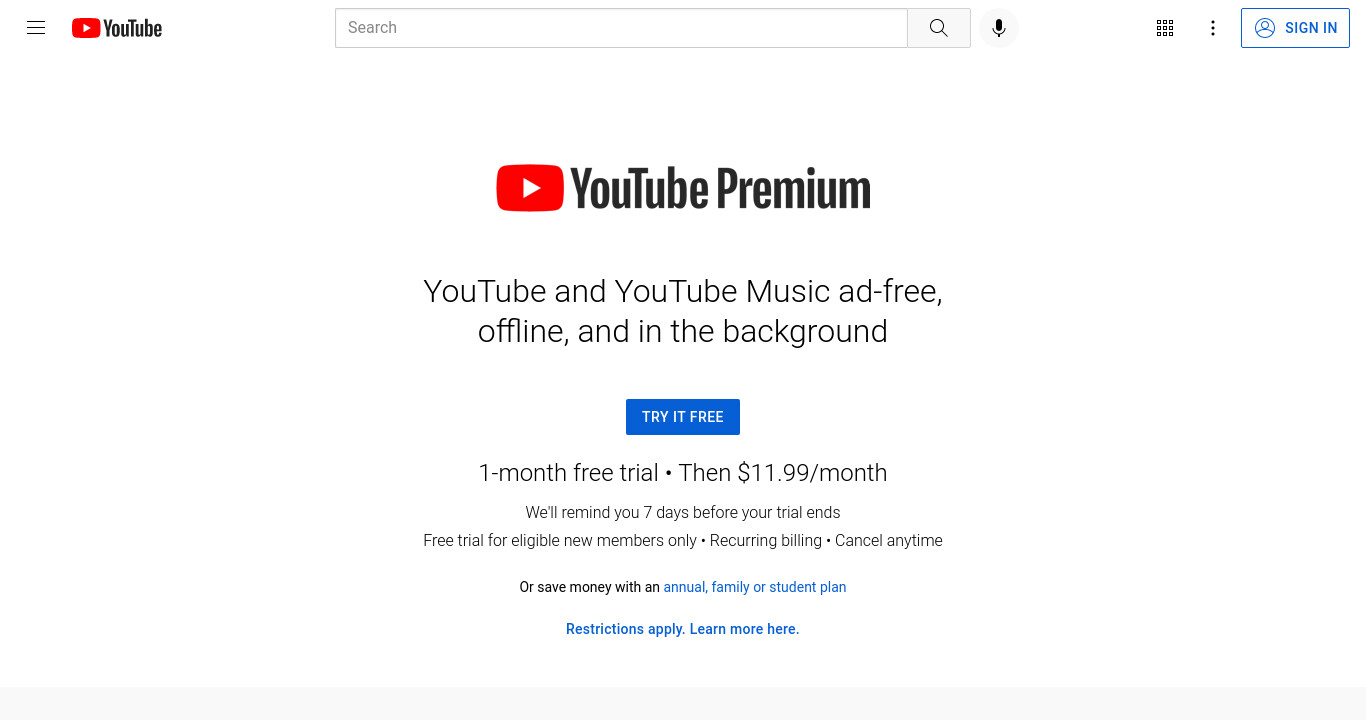The width and height of the screenshot is (1366, 720).
Task: Click the user avatar in Sign In
Action: pyautogui.click(x=1264, y=28)
